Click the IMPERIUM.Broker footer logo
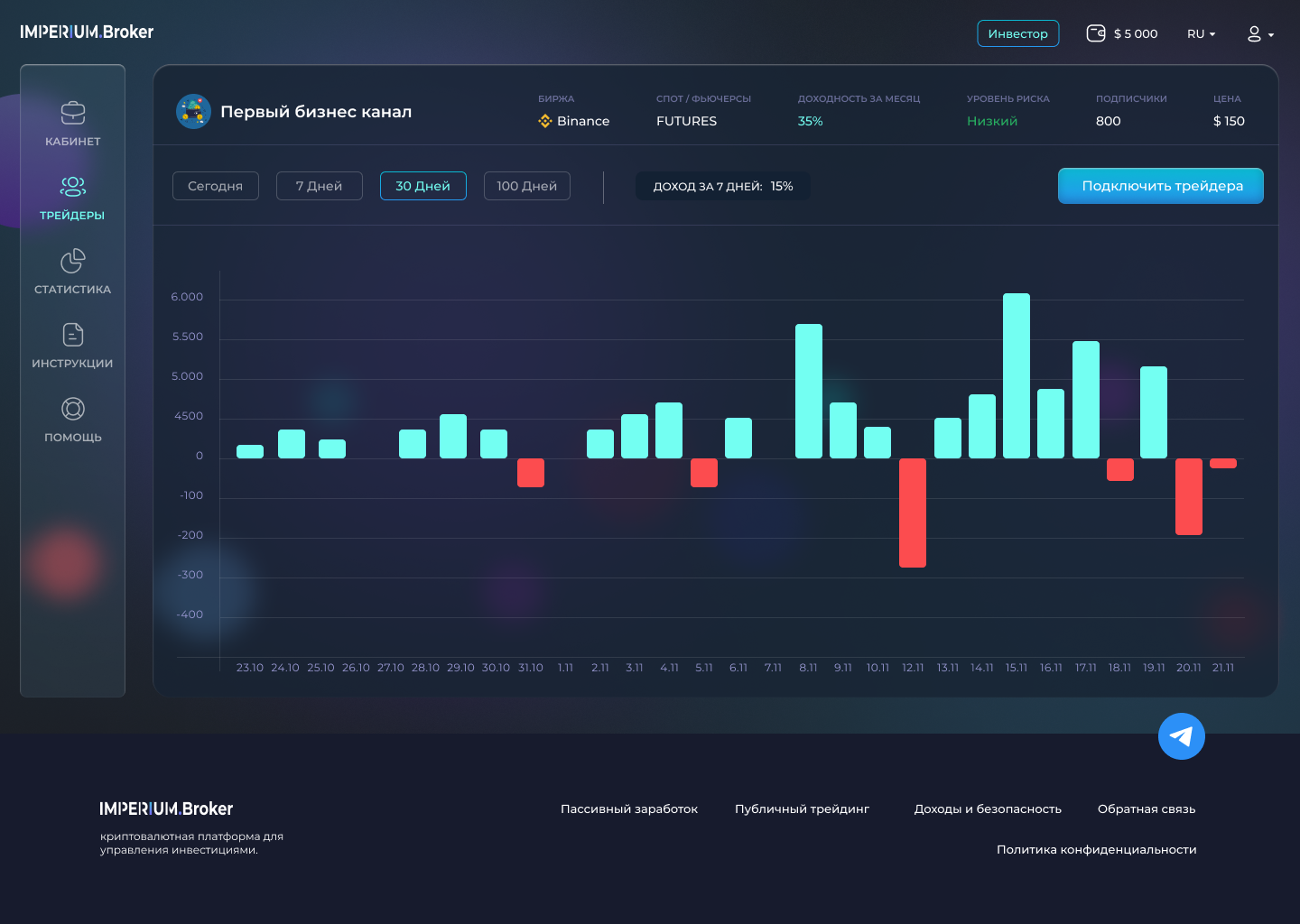 pos(166,808)
